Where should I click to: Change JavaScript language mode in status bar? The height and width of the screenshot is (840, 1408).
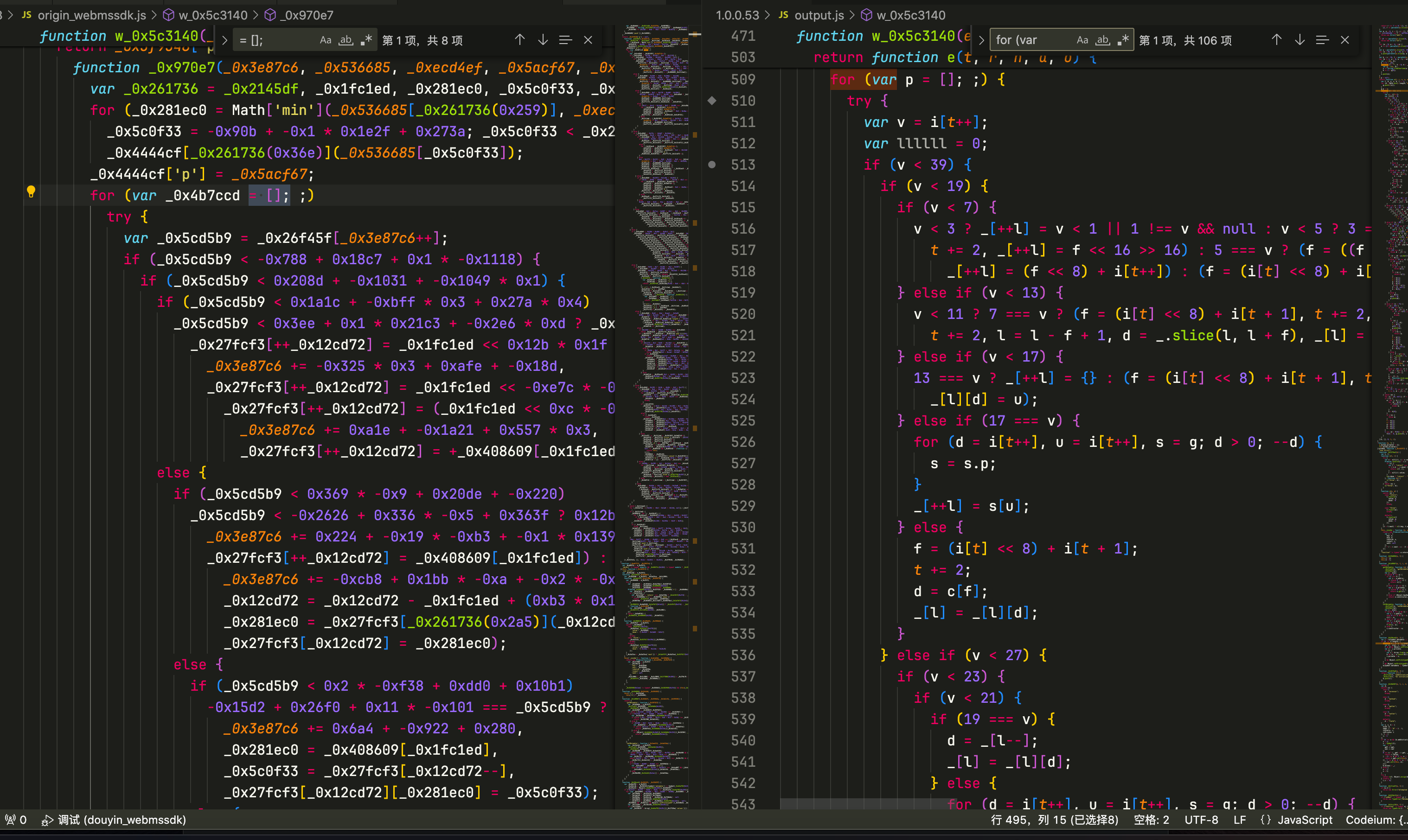[1305, 820]
